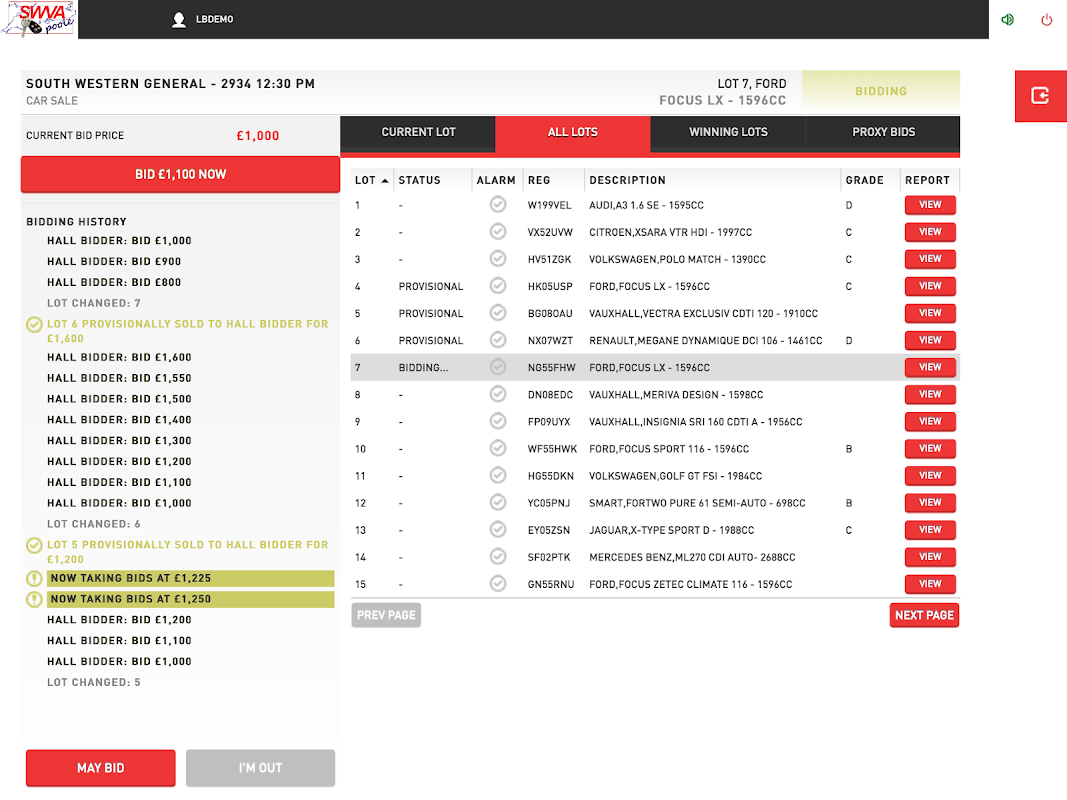Viewport: 1067px width, 800px height.
Task: Click NOW TAKING BIDS AT £1,225 notice
Action: (191, 578)
